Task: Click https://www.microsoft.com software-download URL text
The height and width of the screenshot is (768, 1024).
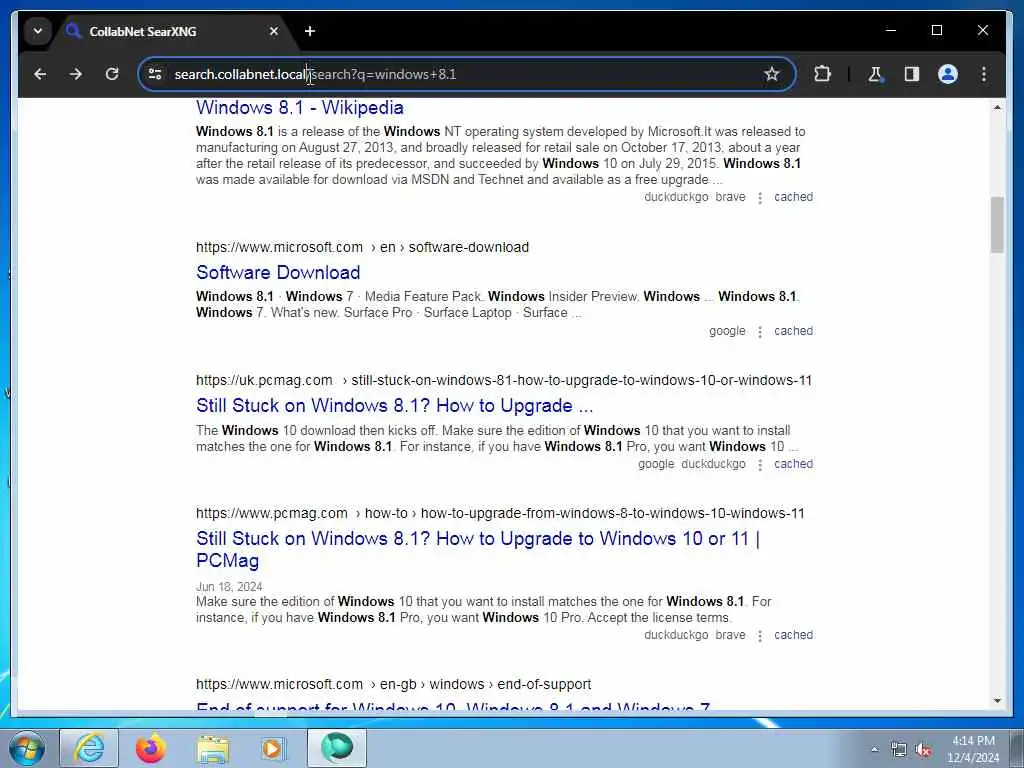Action: 362,247
